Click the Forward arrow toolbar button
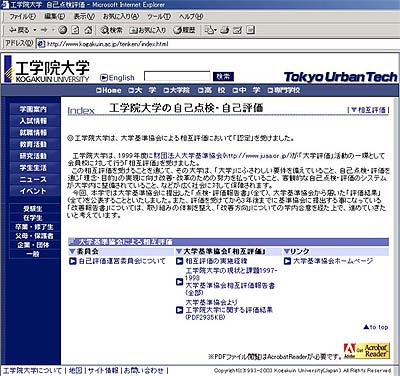 click(44, 30)
